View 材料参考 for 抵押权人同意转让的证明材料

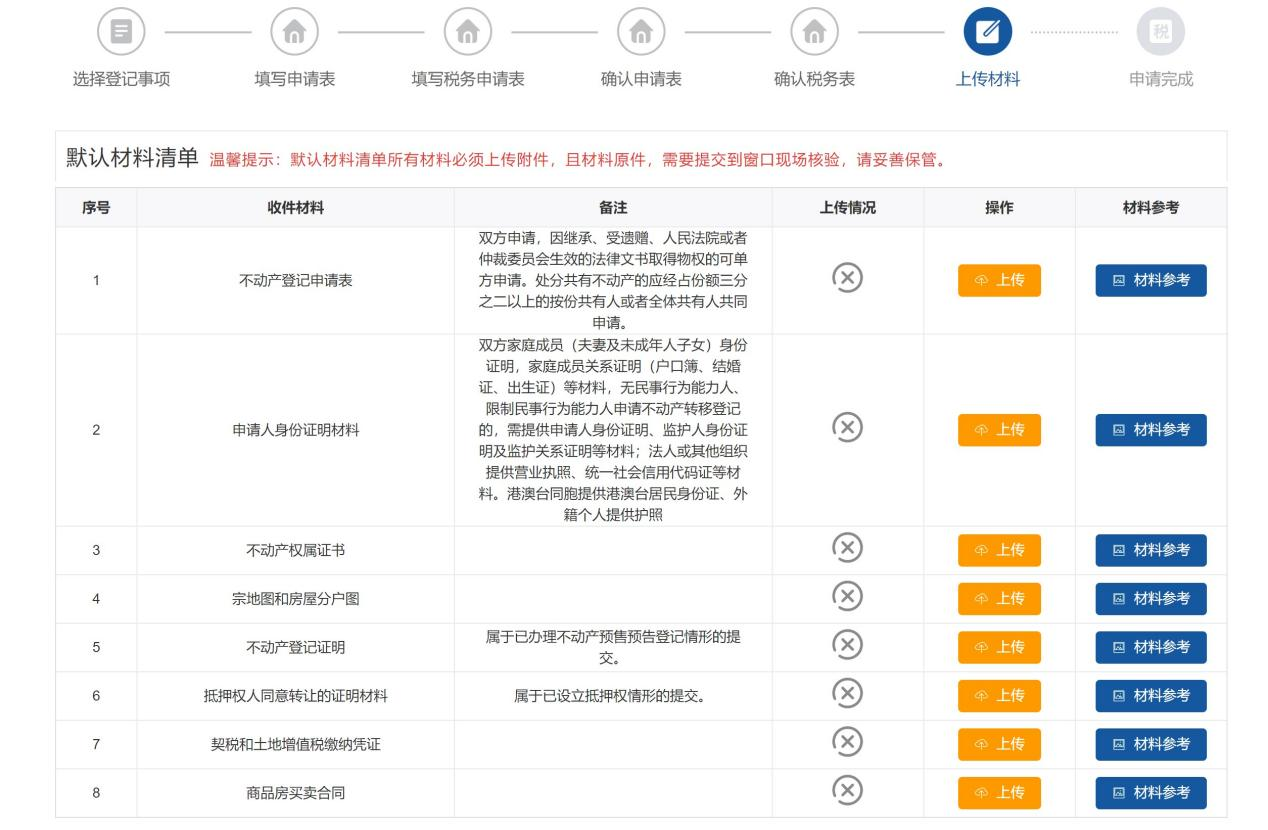1151,696
